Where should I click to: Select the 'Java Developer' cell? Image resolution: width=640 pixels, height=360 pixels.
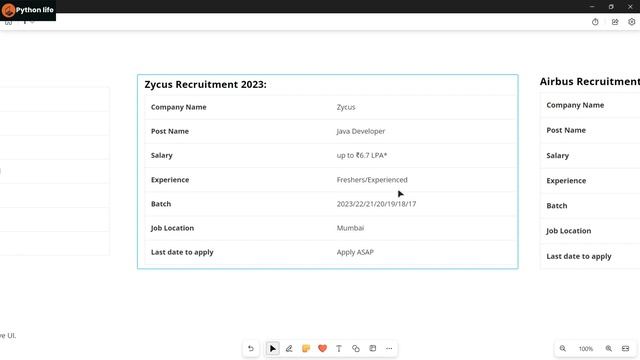[361, 131]
